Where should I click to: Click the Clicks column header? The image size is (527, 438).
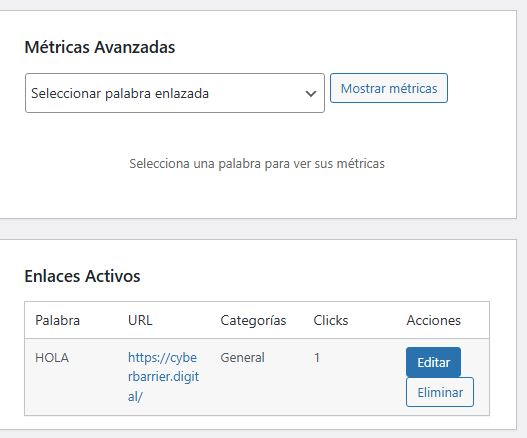tap(331, 320)
